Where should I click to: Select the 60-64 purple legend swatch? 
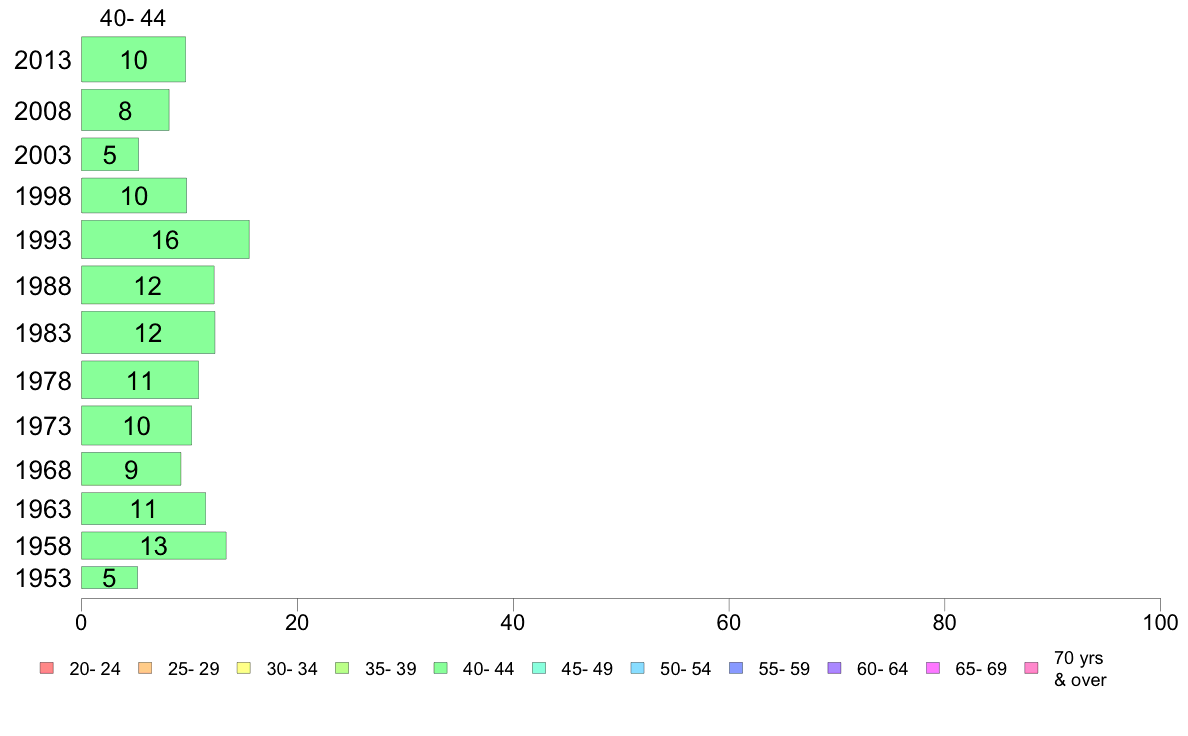pyautogui.click(x=835, y=668)
